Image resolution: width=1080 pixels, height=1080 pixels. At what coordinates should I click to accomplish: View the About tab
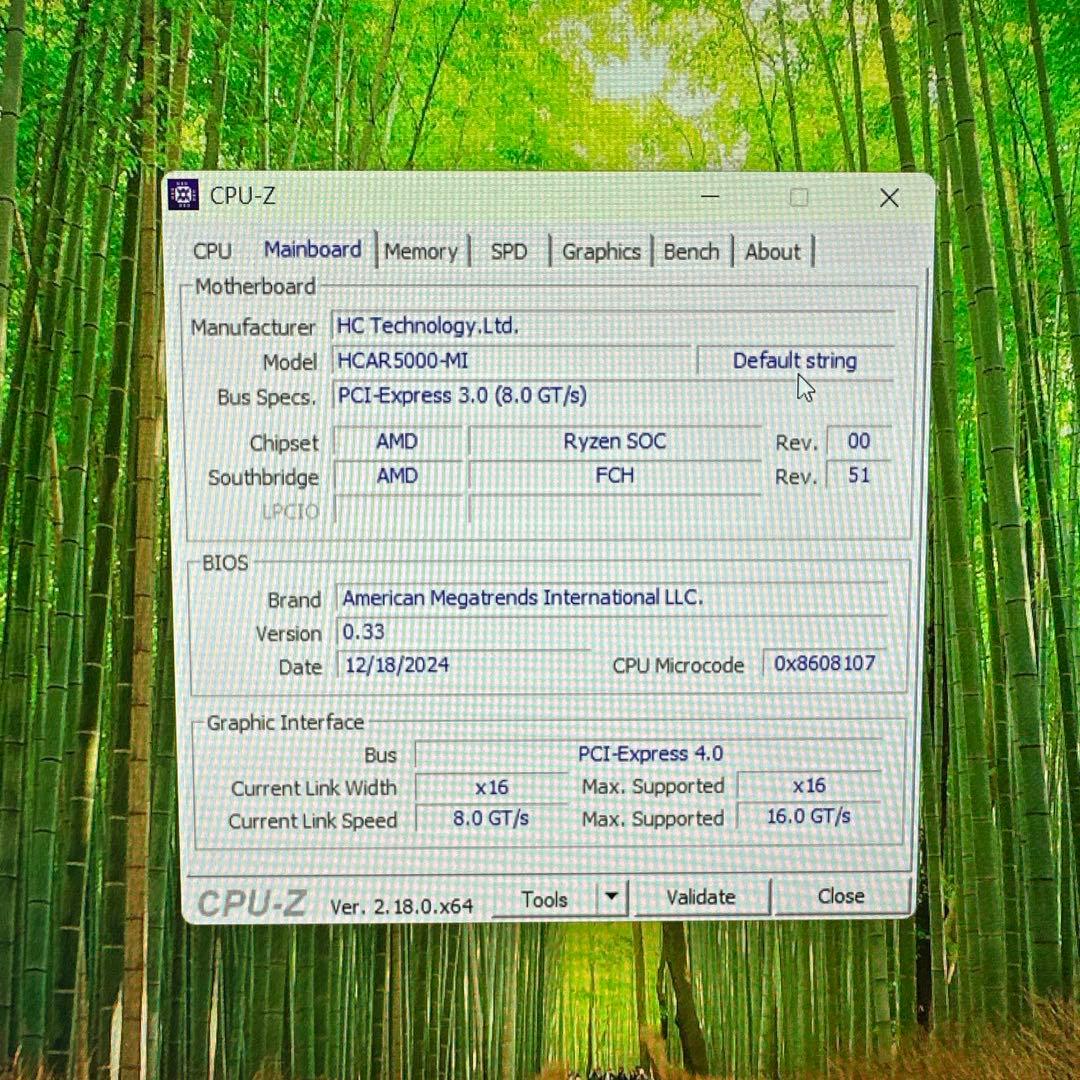click(772, 251)
